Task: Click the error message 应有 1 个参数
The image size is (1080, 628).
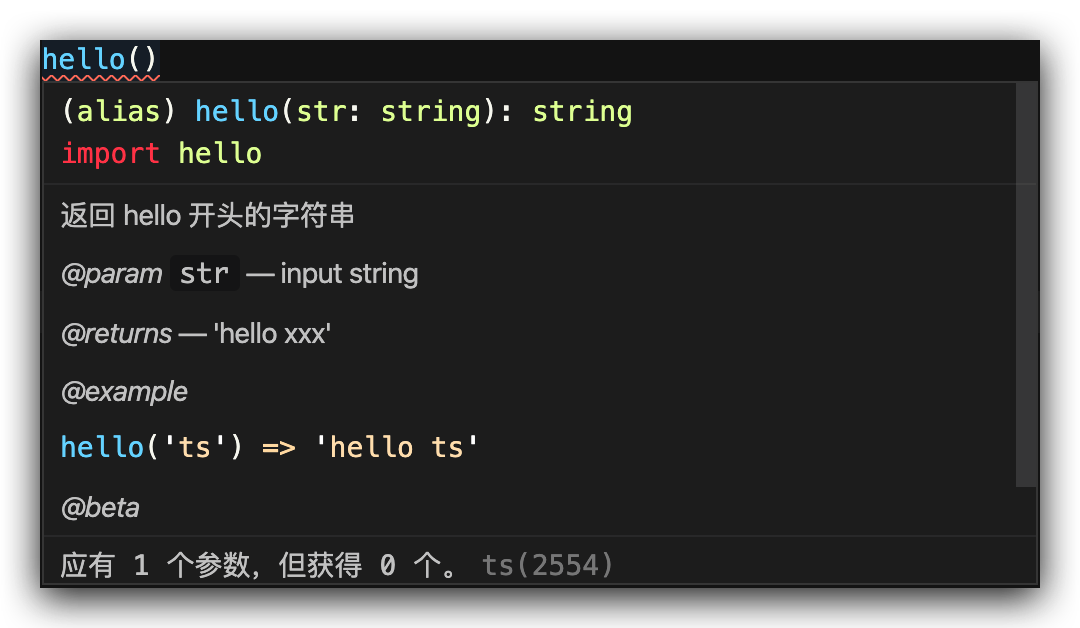Action: (260, 566)
